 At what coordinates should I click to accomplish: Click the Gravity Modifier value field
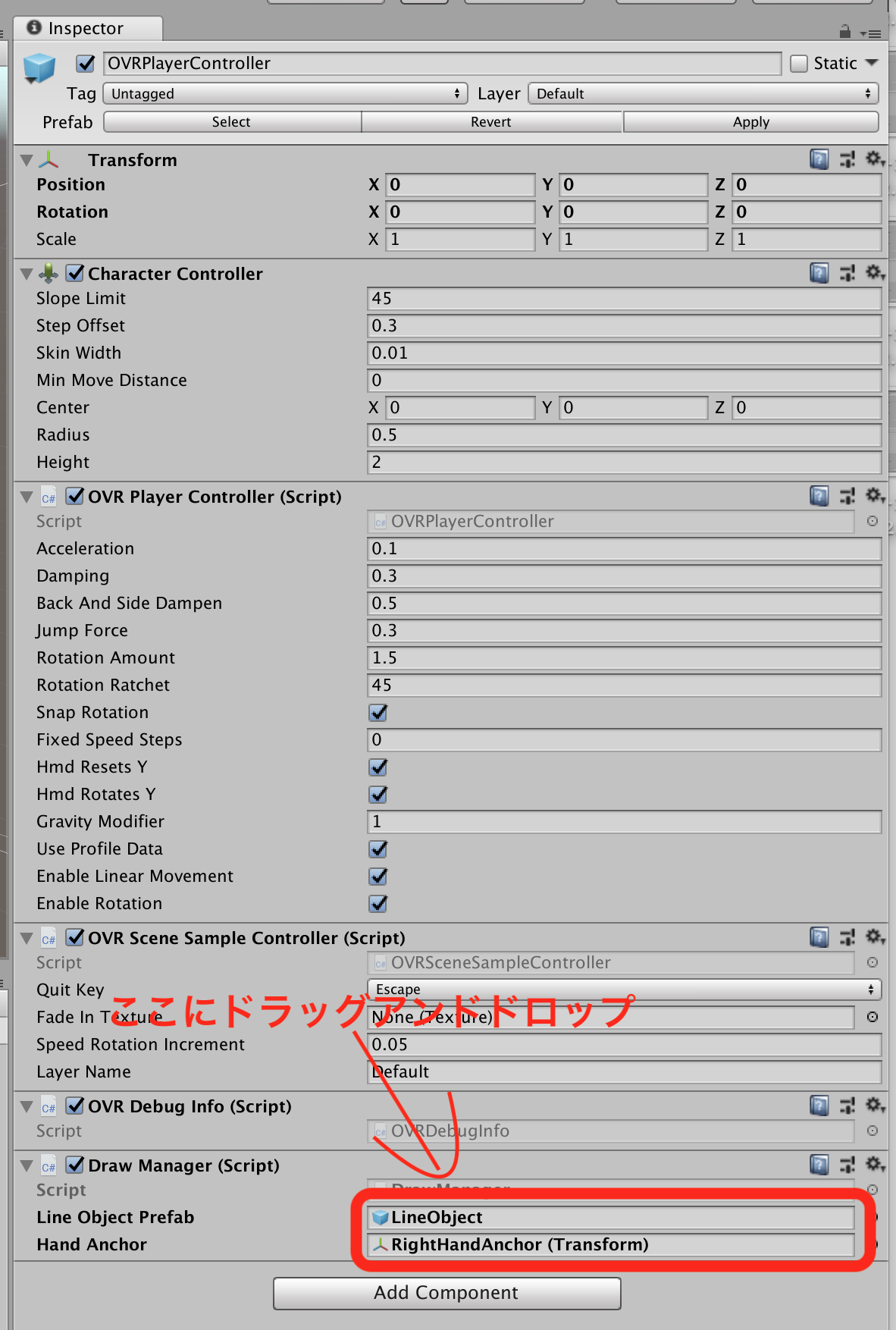[625, 821]
